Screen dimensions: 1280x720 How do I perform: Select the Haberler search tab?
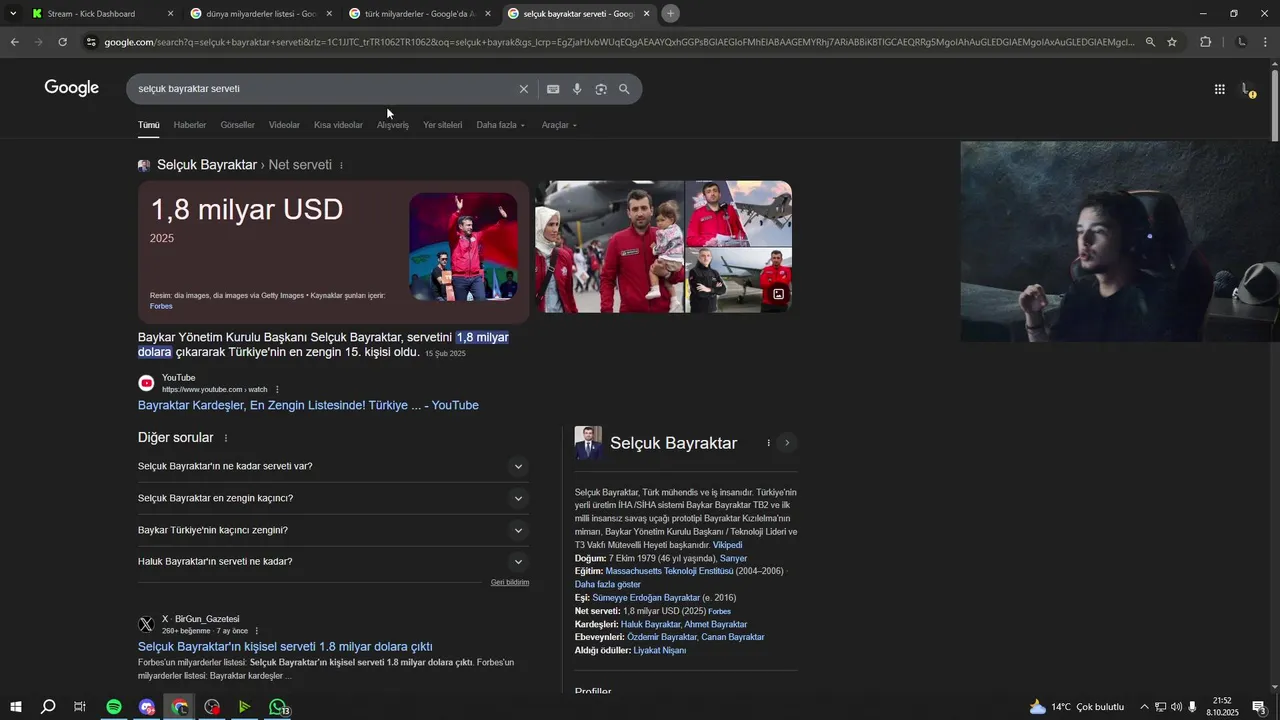pos(189,125)
